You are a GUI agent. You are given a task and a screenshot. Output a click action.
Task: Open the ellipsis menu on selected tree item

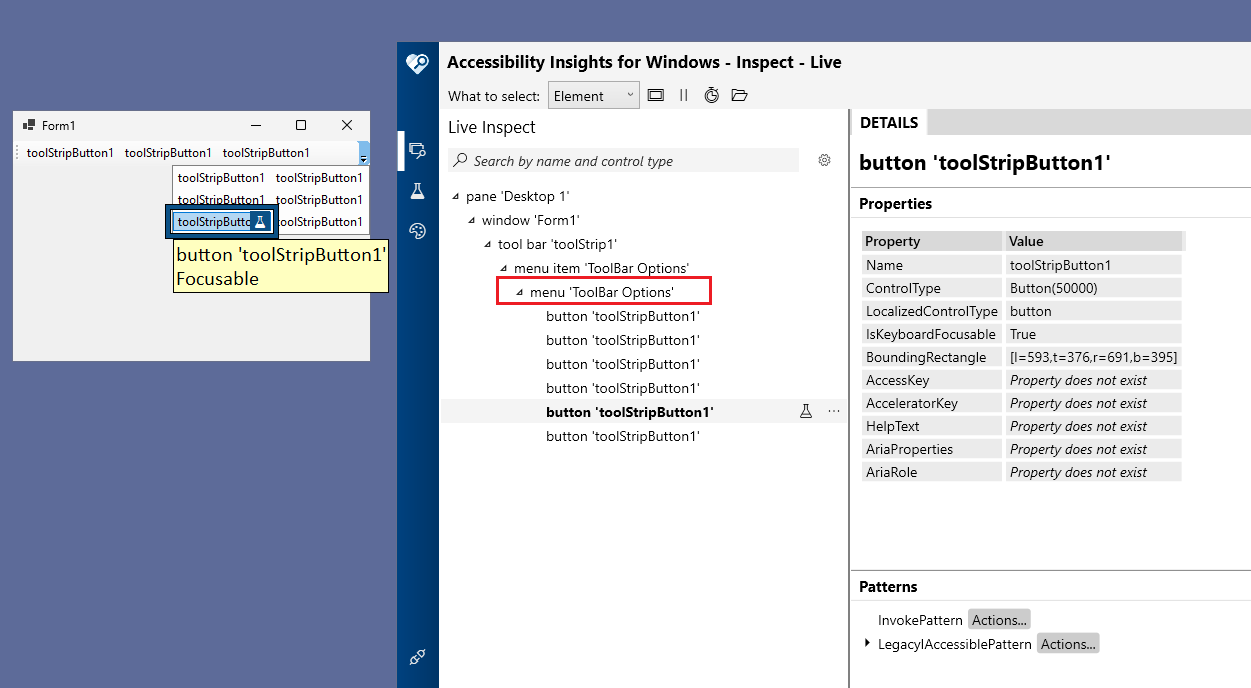(834, 410)
